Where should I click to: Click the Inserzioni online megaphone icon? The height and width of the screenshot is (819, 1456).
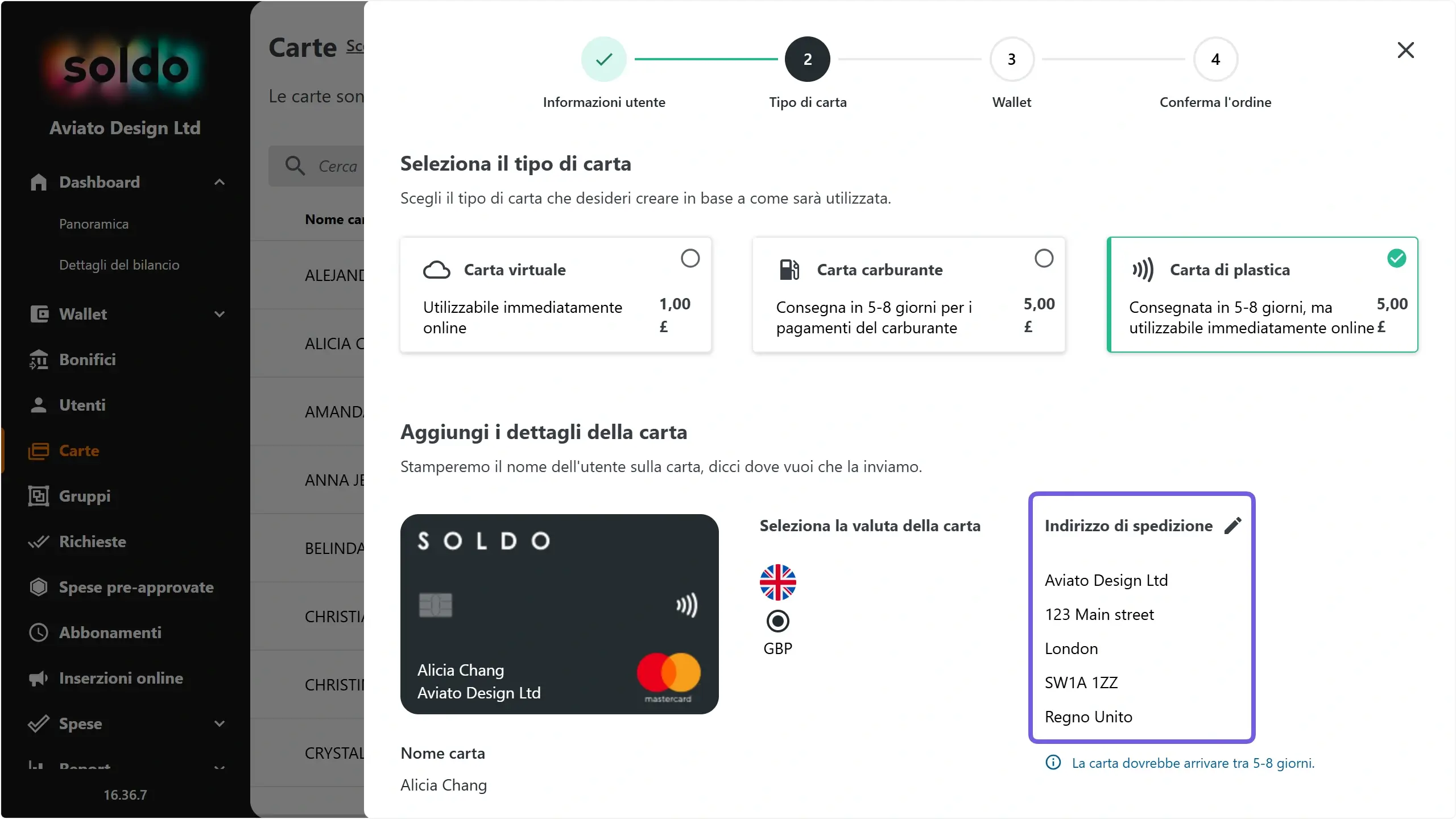click(39, 678)
